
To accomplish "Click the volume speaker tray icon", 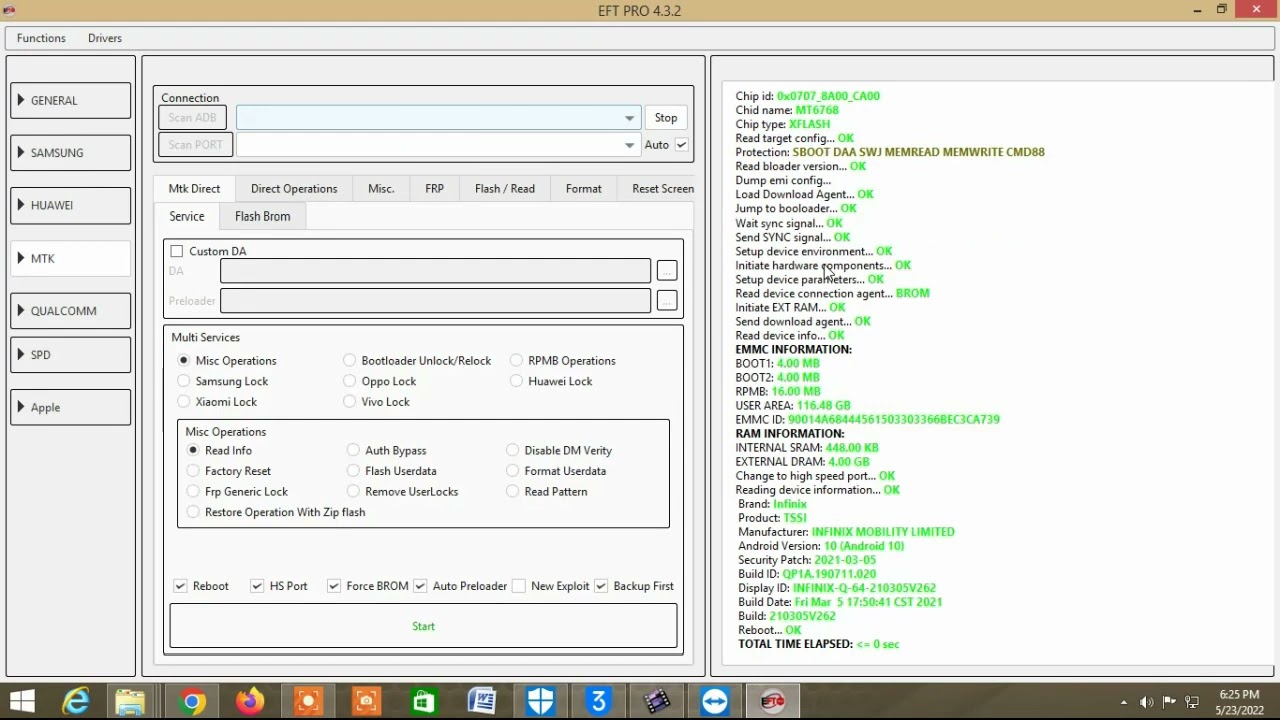I will tap(1146, 702).
